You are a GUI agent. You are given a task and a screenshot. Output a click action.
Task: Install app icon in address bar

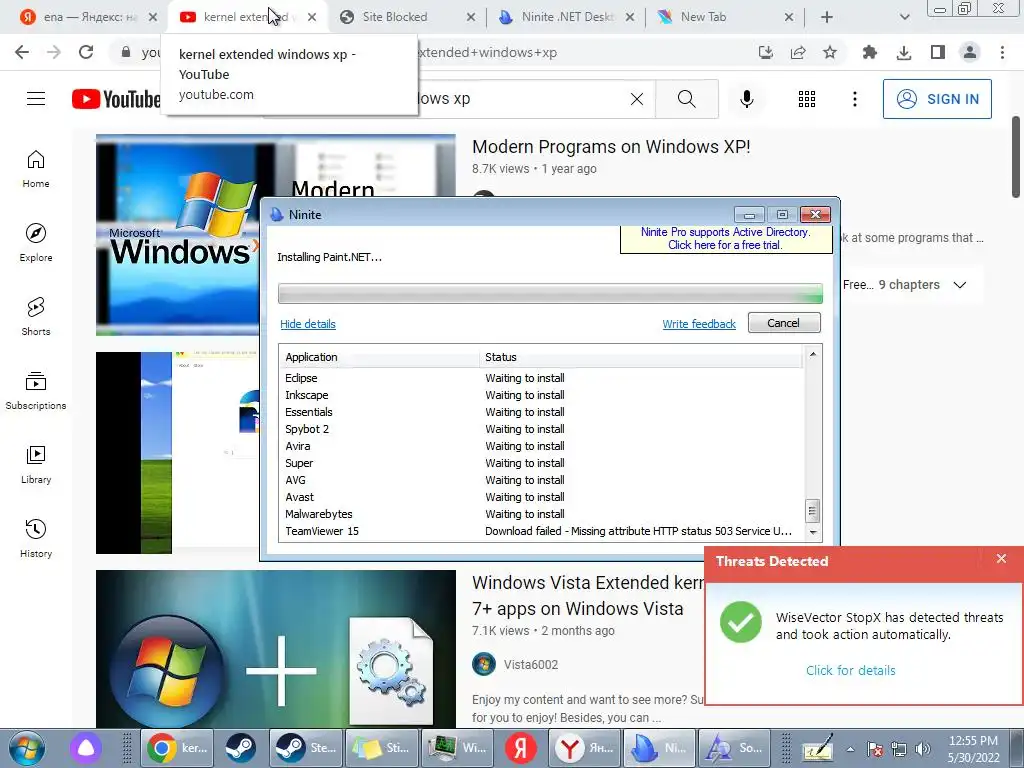tap(766, 52)
